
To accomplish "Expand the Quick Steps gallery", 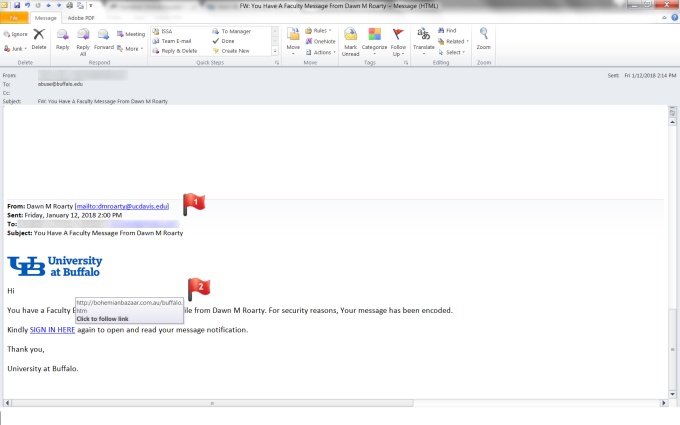I will pyautogui.click(x=275, y=52).
